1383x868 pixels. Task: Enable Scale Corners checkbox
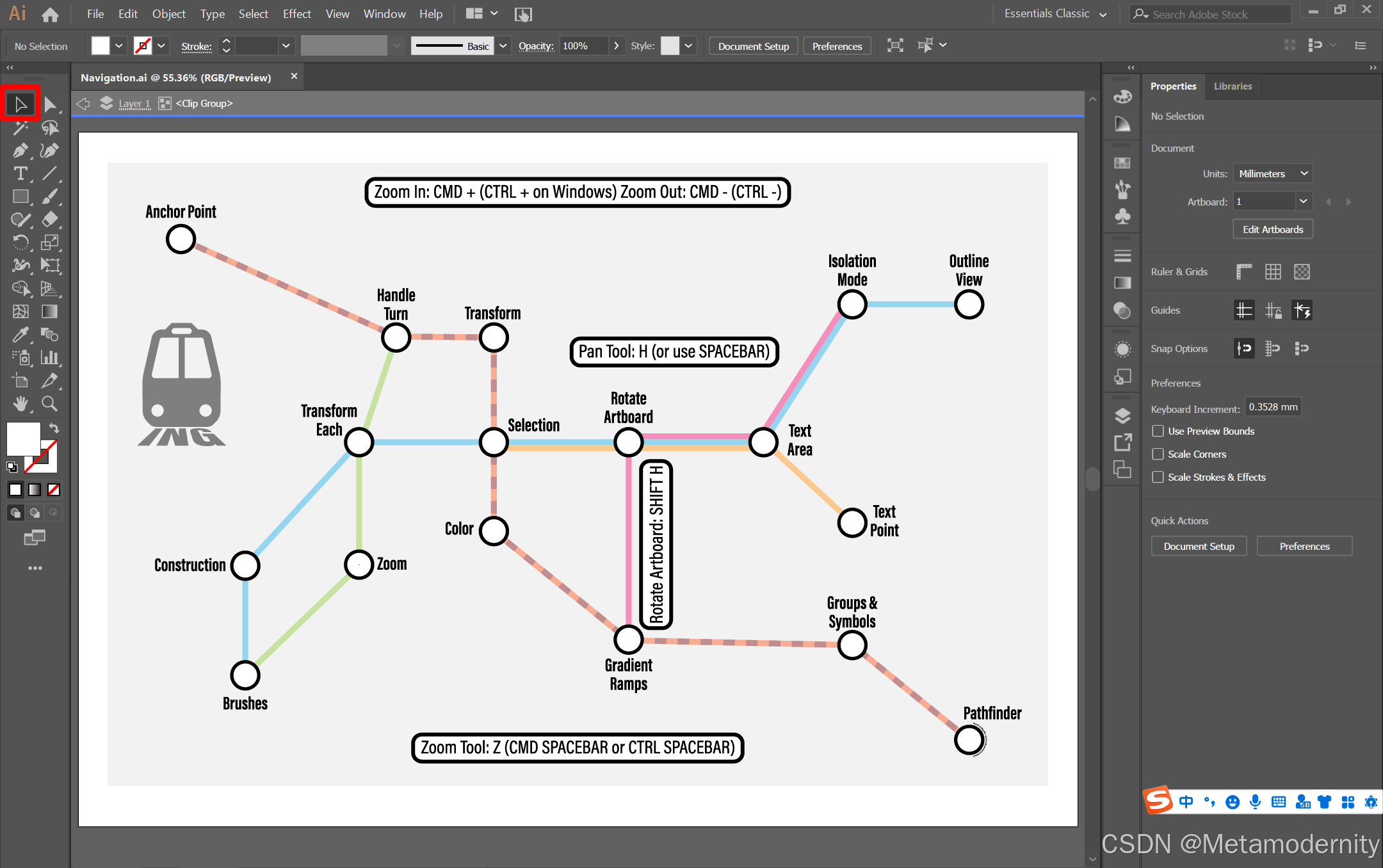pyautogui.click(x=1158, y=454)
